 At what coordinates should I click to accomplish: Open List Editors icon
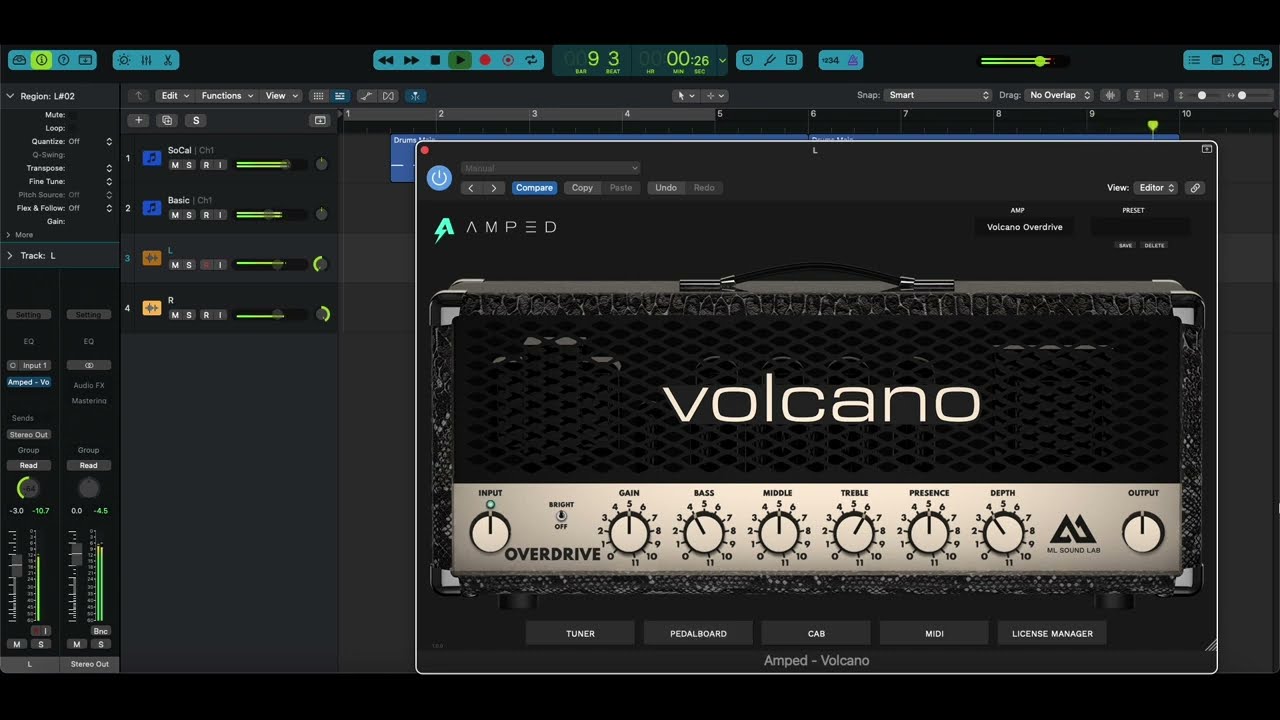1194,60
